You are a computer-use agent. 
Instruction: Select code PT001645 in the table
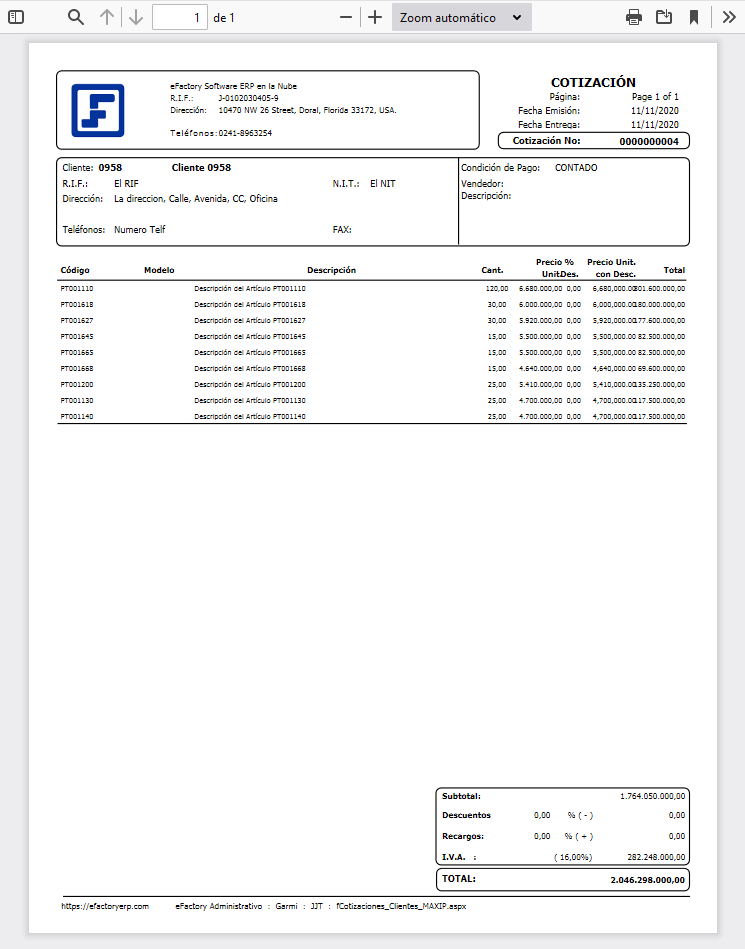pyautogui.click(x=77, y=337)
